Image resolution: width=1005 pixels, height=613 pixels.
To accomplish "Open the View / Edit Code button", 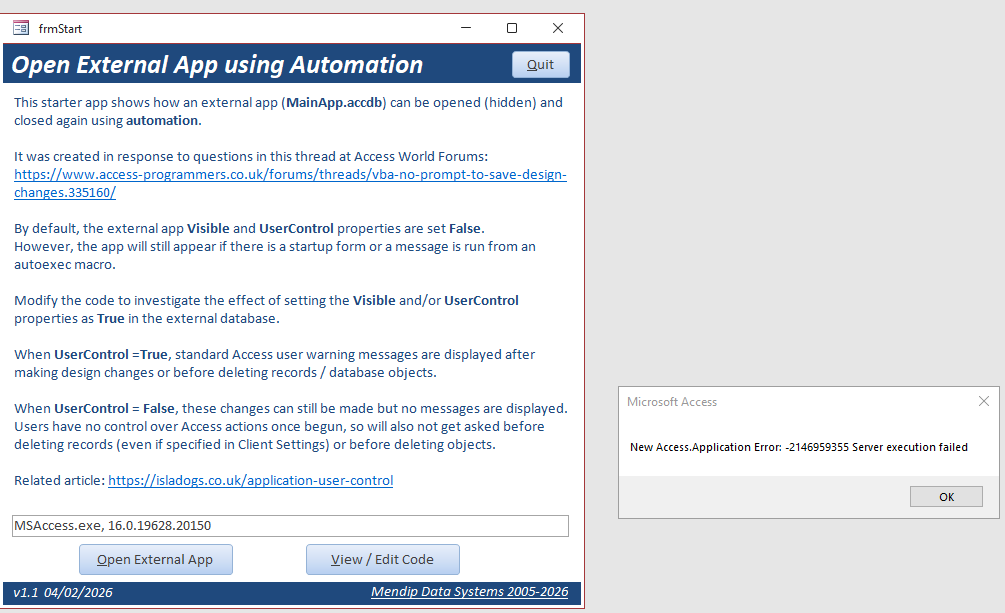I will [383, 559].
